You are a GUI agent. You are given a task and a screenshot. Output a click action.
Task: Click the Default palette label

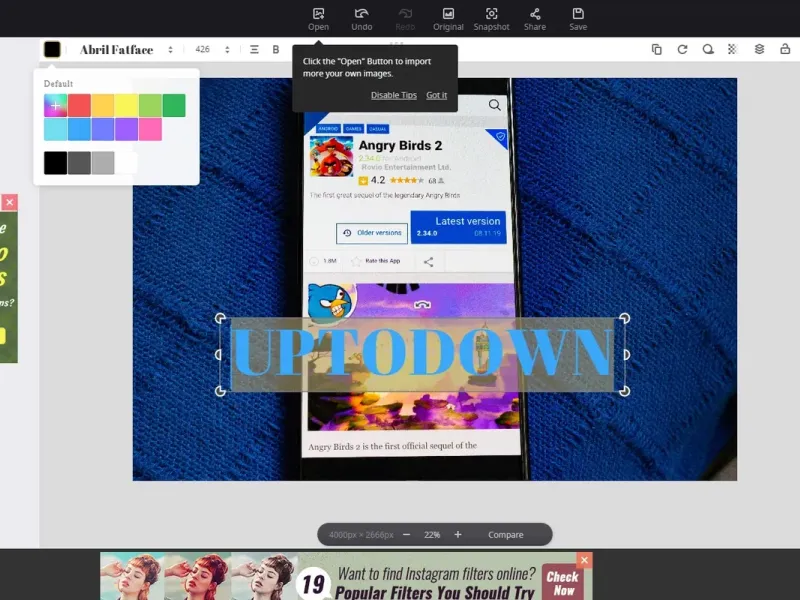tap(58, 84)
